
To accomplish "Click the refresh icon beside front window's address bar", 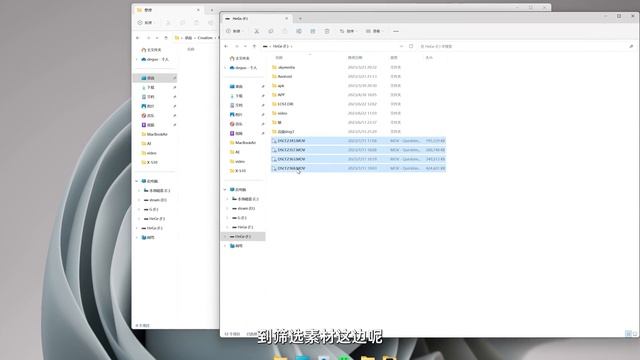I will (411, 46).
